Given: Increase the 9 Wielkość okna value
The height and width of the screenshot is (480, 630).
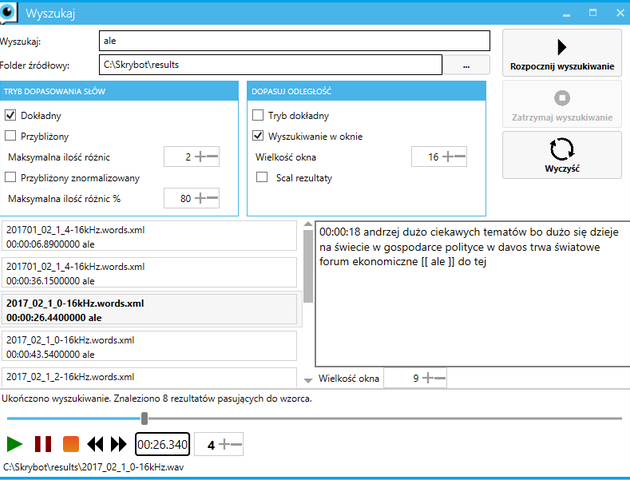Looking at the screenshot, I should pos(428,378).
